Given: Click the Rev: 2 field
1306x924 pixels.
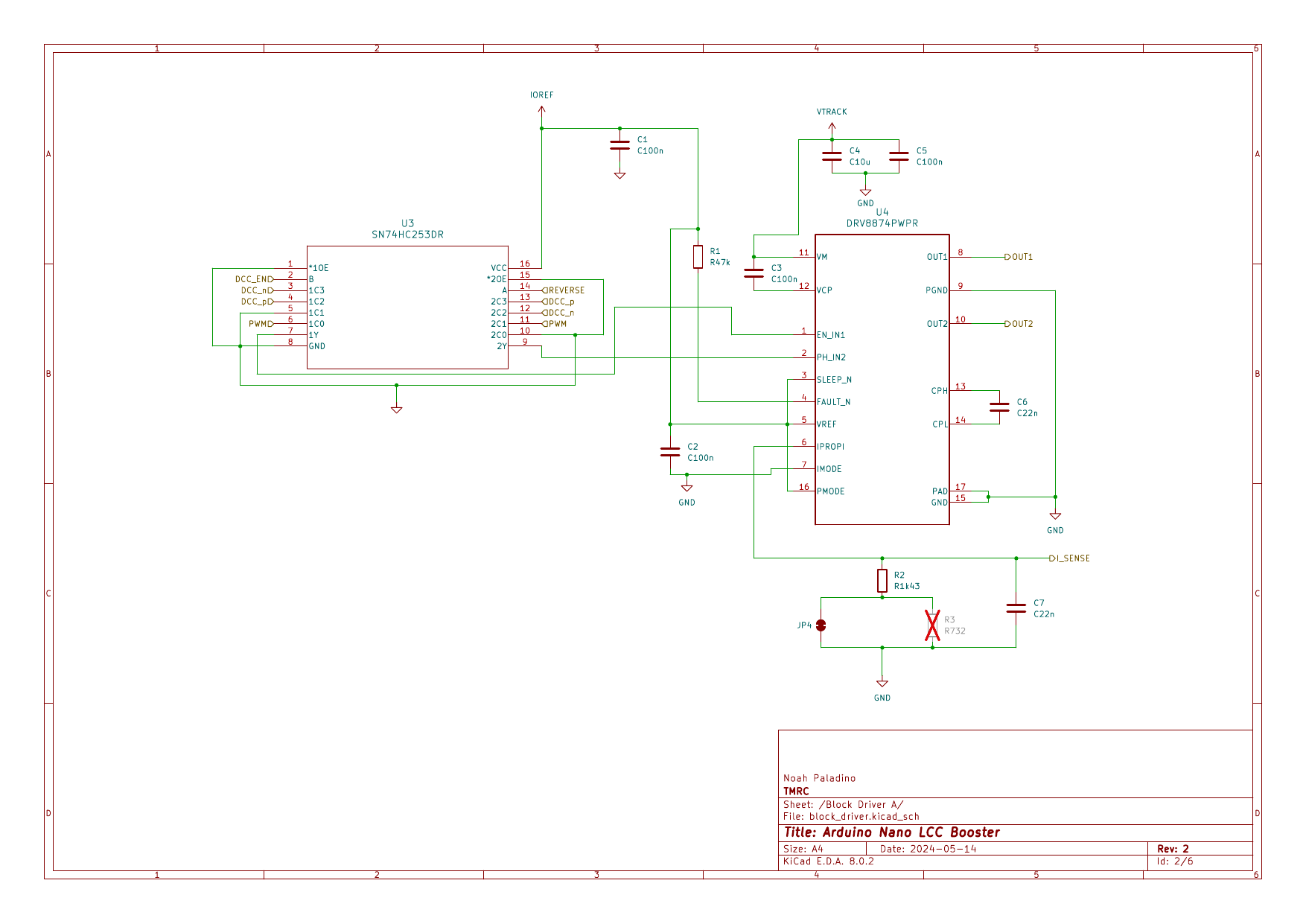Looking at the screenshot, I should click(1173, 849).
